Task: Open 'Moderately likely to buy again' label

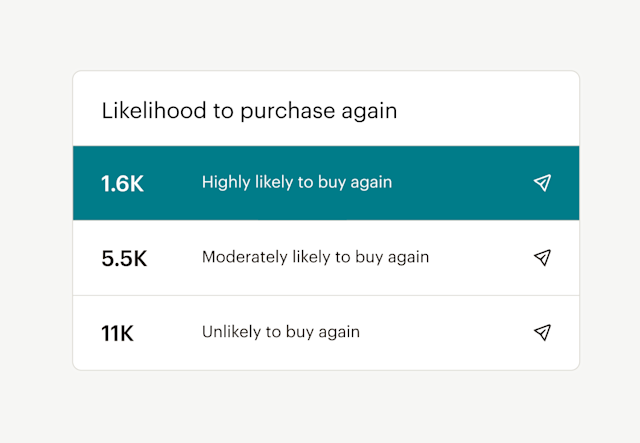Action: tap(315, 257)
